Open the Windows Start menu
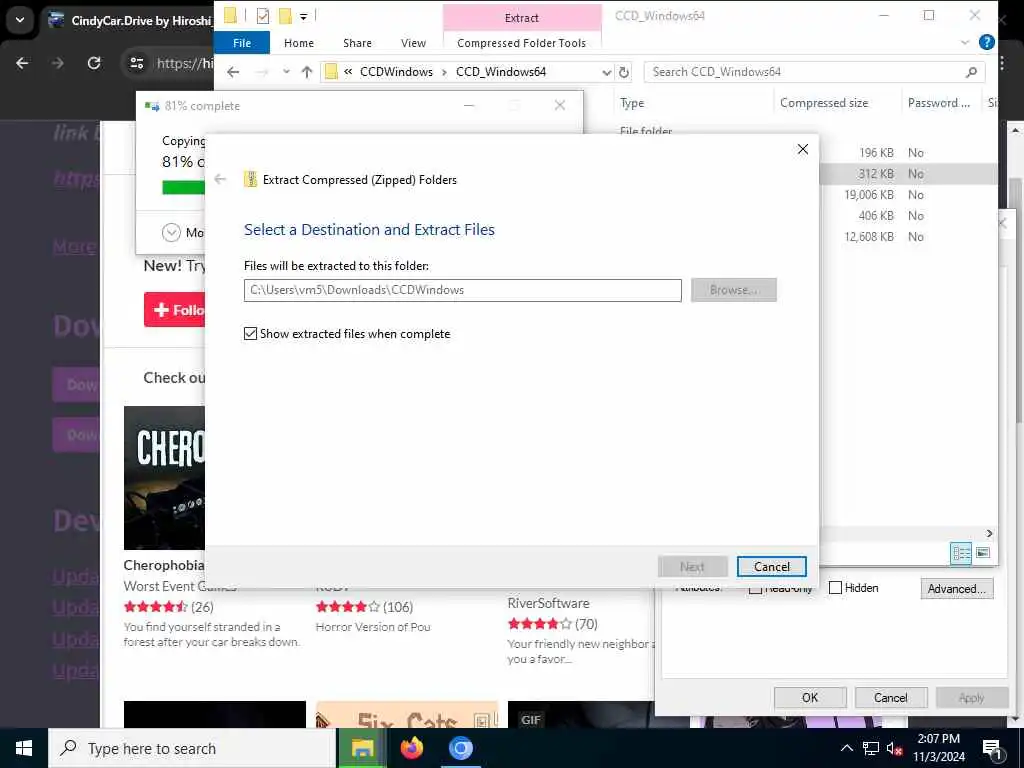The image size is (1024, 768). point(24,748)
